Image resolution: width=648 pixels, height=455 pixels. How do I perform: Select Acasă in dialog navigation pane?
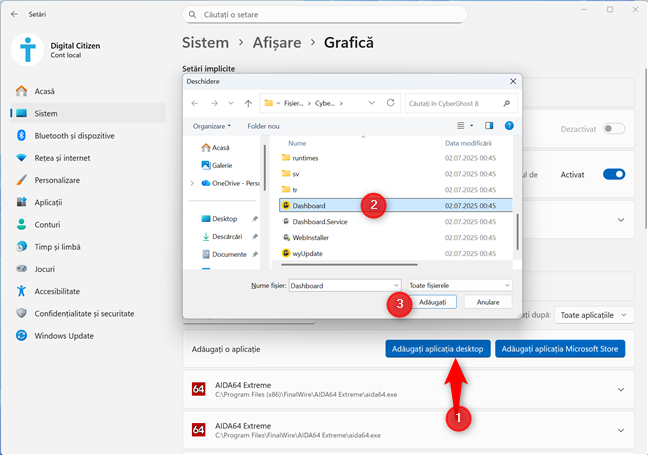[215, 148]
